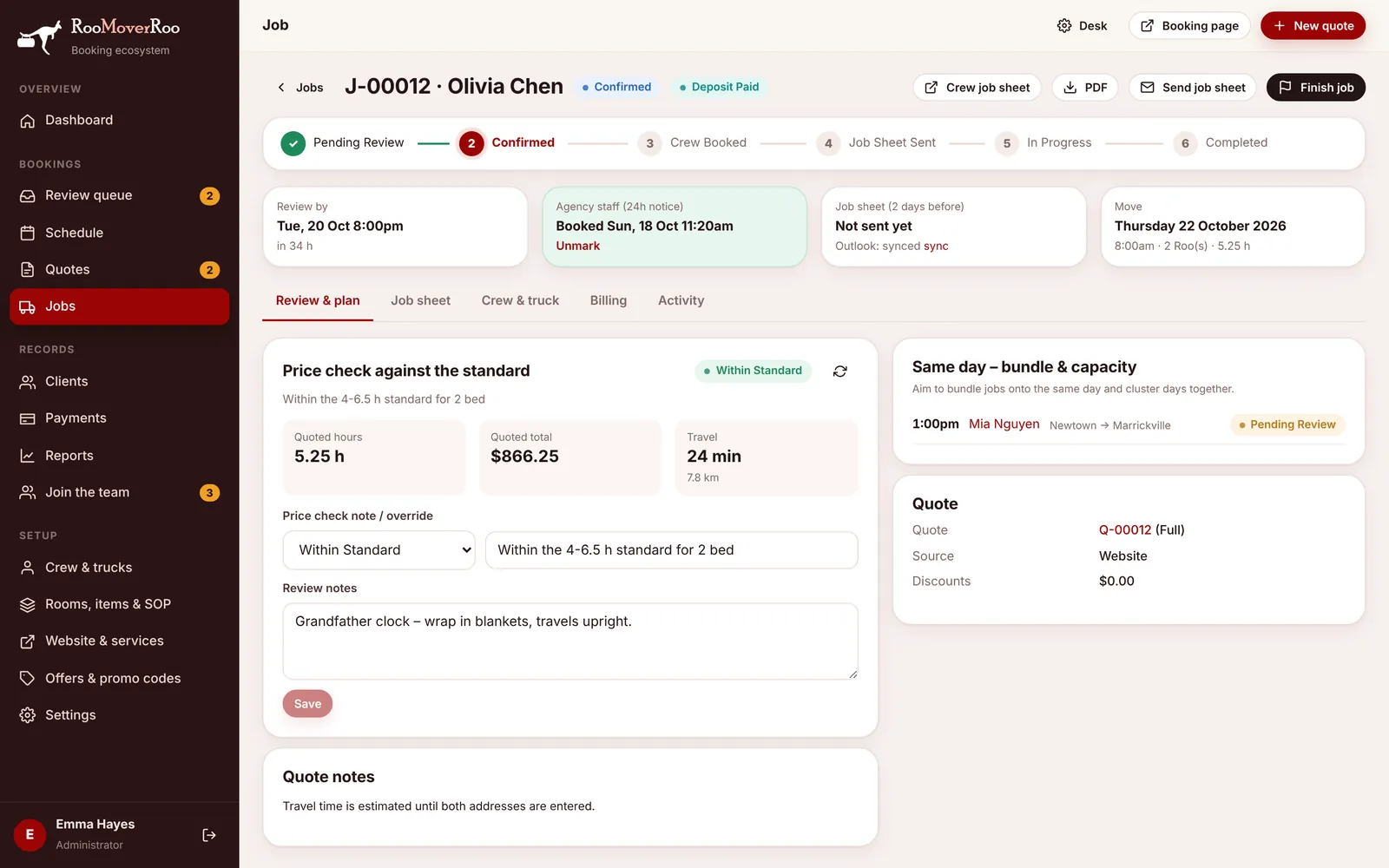Switch to the Crew & truck tab
The image size is (1389, 868).
(x=520, y=301)
